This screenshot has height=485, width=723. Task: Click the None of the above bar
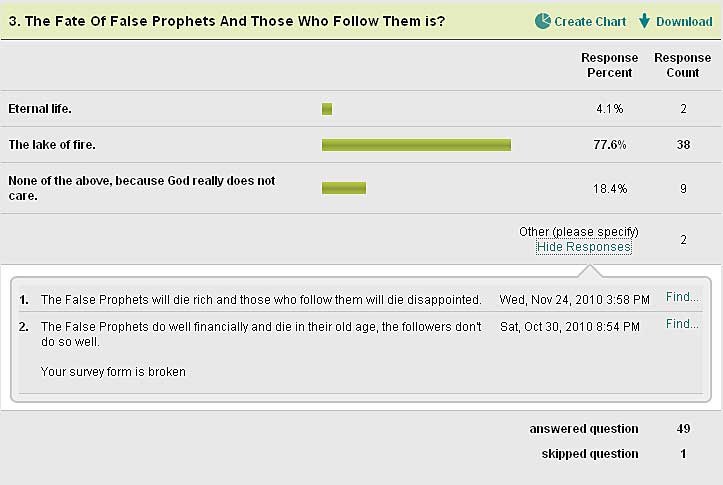[x=344, y=188]
